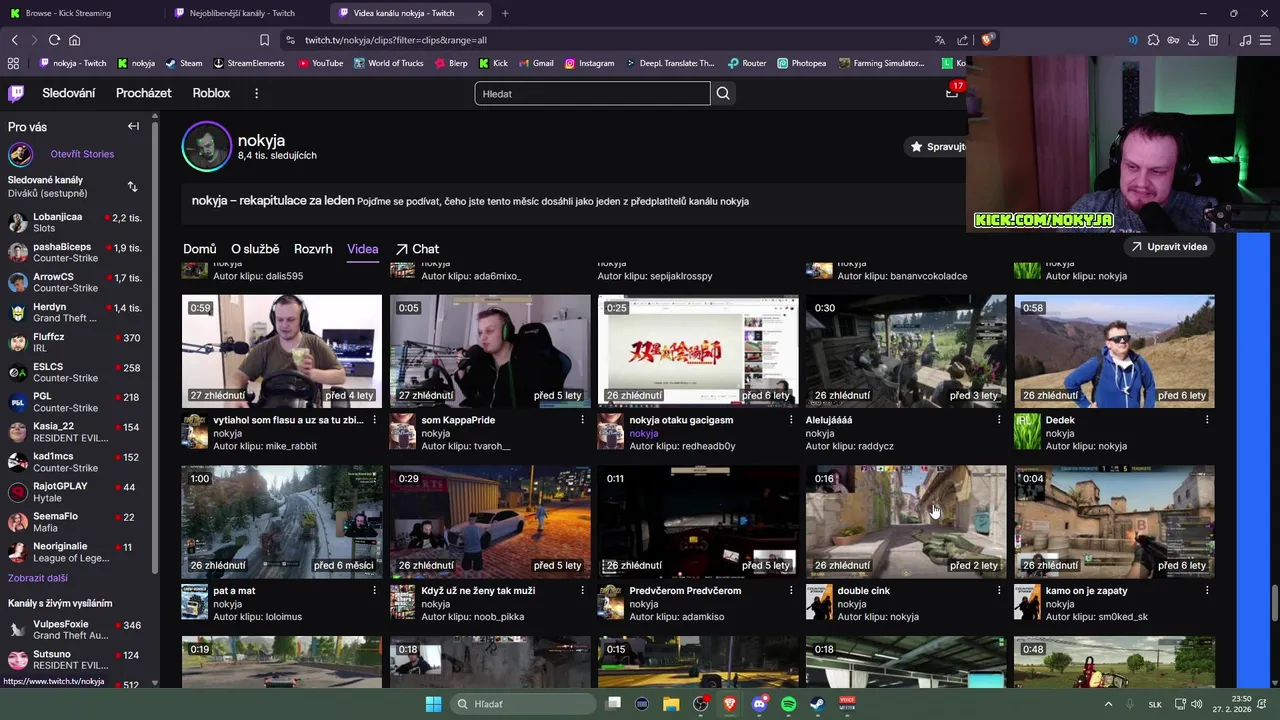Open the O službě channel tab

coord(255,249)
